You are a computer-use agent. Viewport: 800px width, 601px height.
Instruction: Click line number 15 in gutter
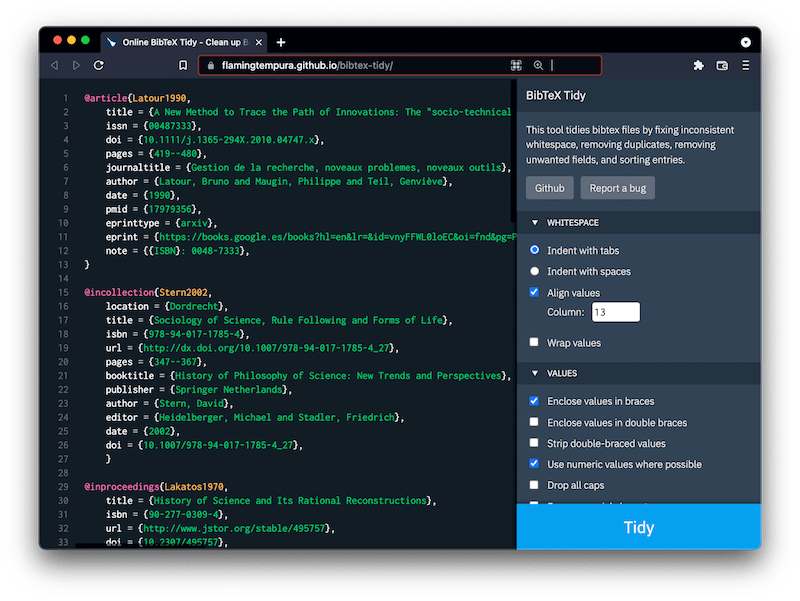click(x=63, y=293)
